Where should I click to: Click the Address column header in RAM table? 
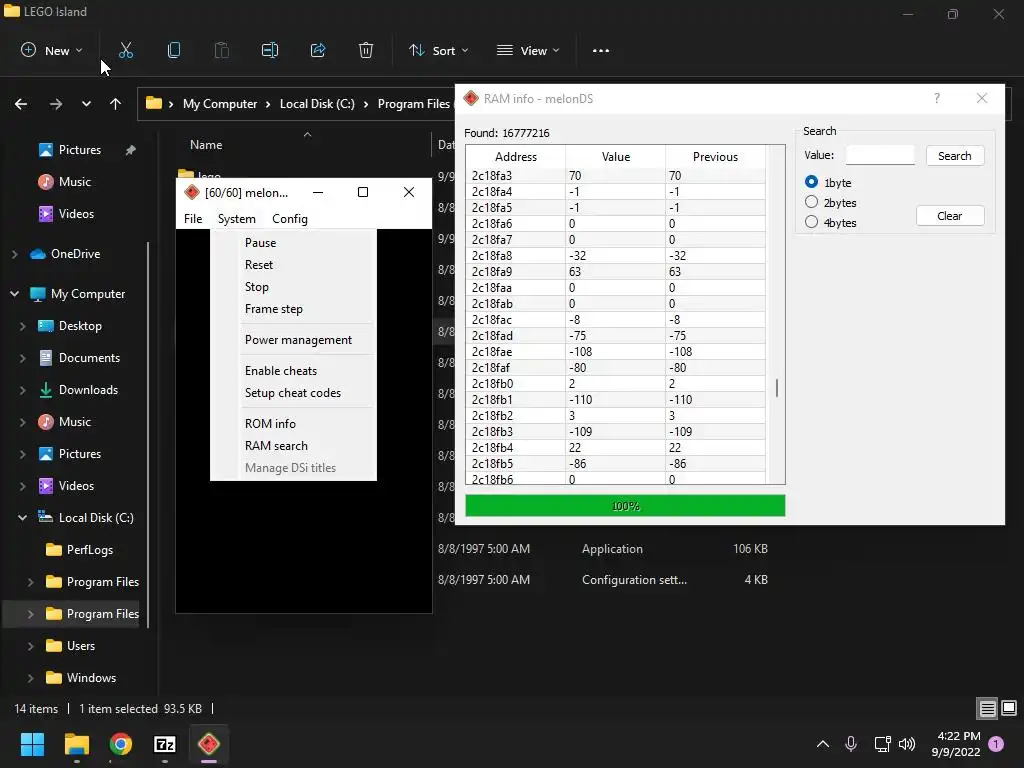(x=516, y=157)
